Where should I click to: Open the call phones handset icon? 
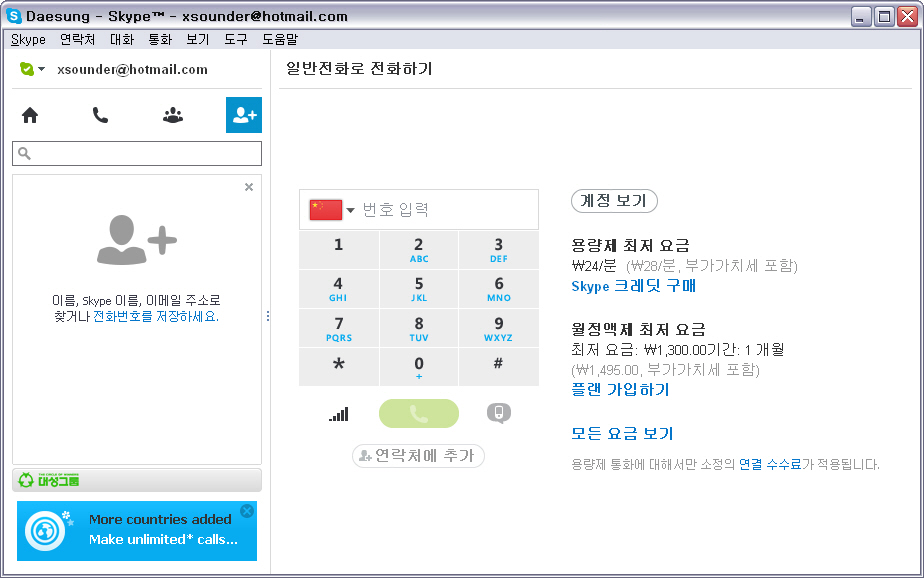tap(100, 115)
